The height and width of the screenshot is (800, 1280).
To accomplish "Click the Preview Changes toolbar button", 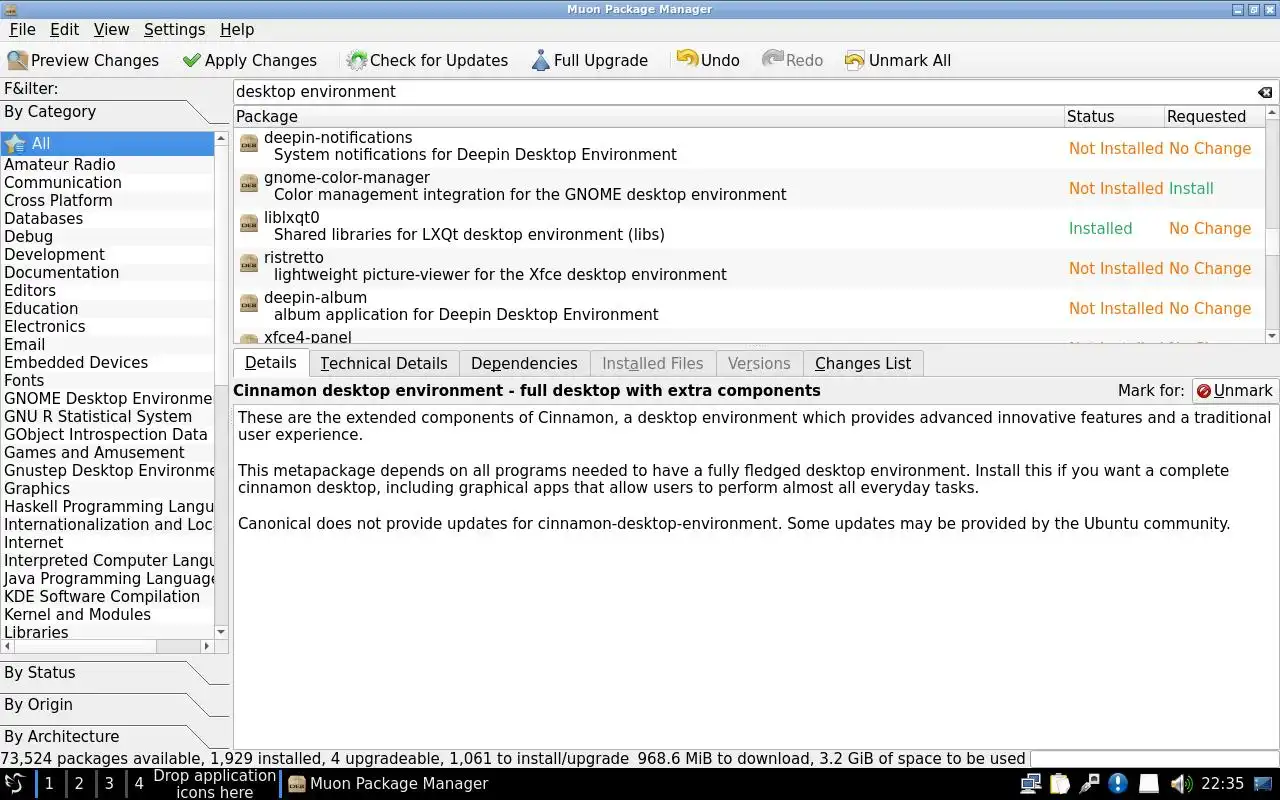I will (x=83, y=60).
